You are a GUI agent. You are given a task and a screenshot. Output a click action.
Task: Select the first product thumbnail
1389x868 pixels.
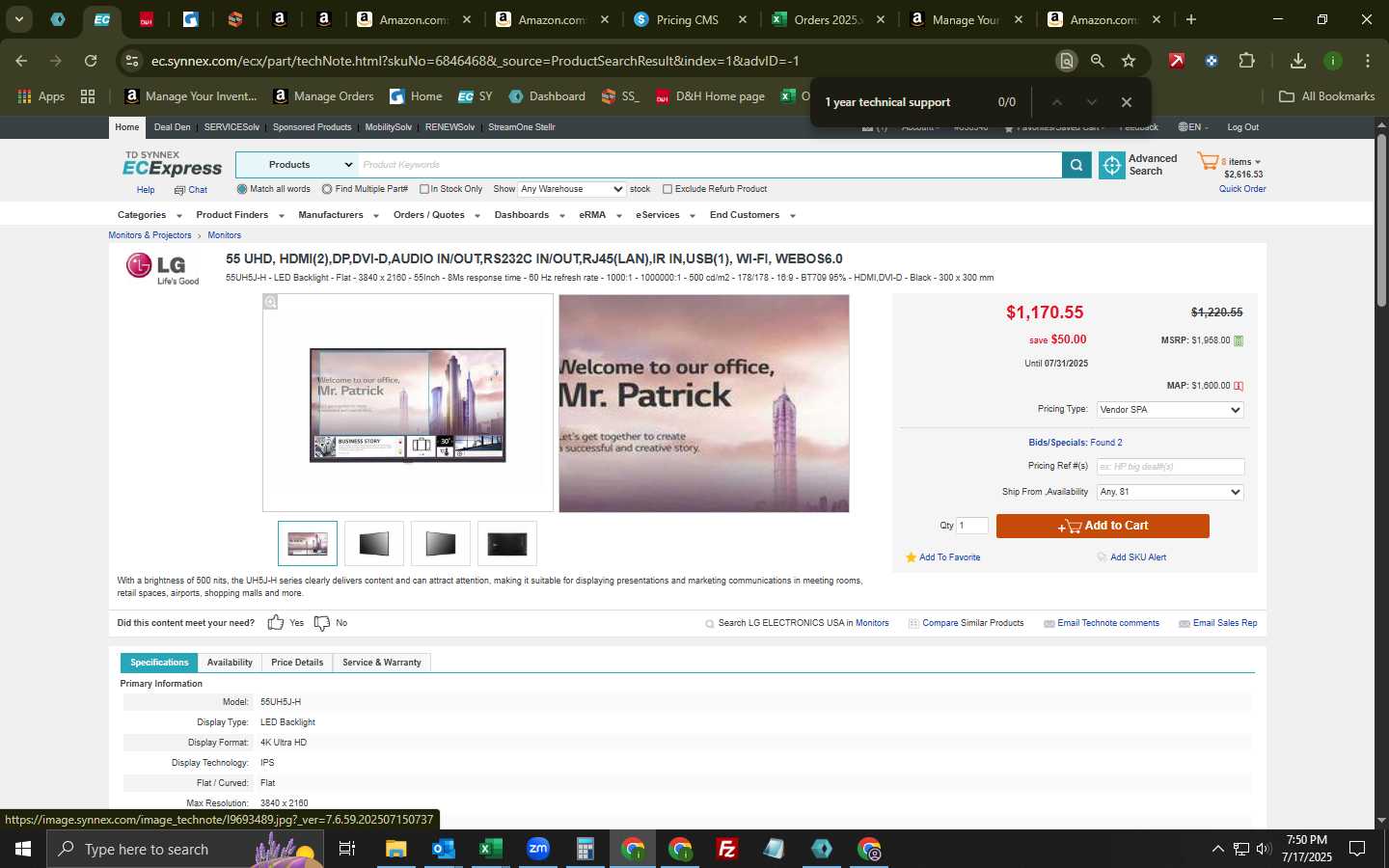tap(308, 544)
